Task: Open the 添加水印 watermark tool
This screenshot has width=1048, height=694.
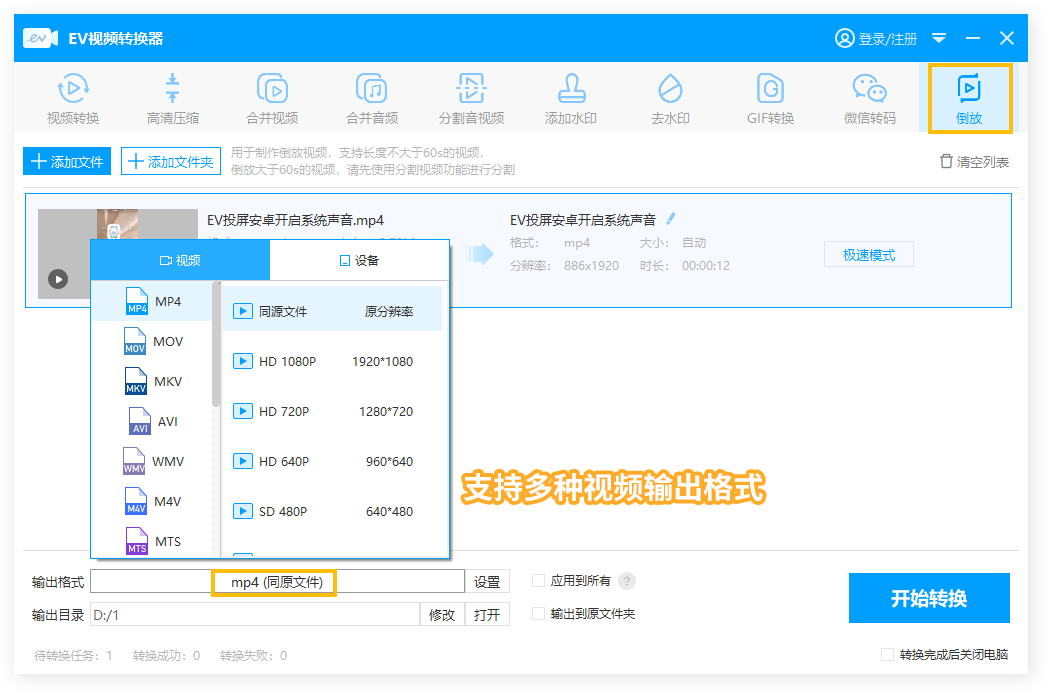Action: click(x=570, y=99)
